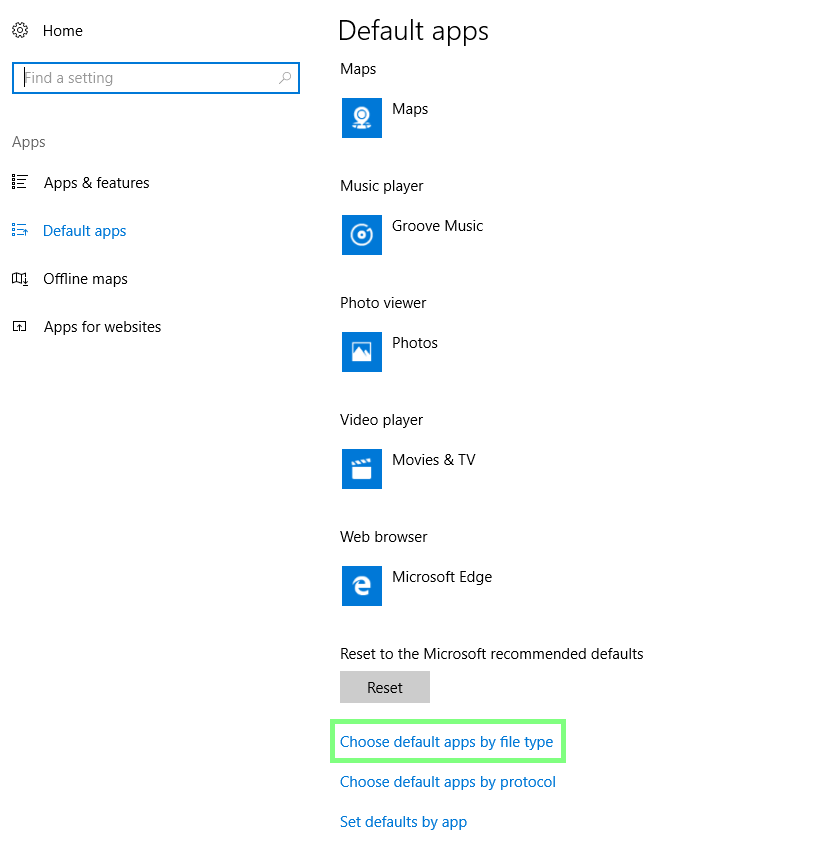Open Choose default apps by protocol

pyautogui.click(x=448, y=782)
